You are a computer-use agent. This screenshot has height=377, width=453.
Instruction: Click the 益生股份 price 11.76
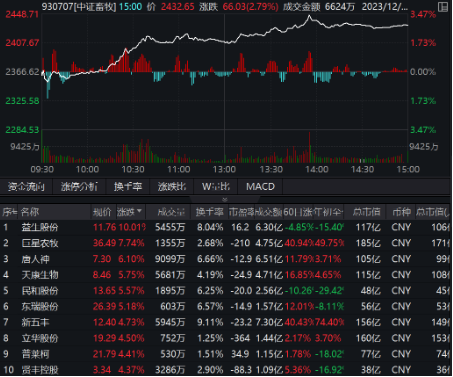pos(104,227)
